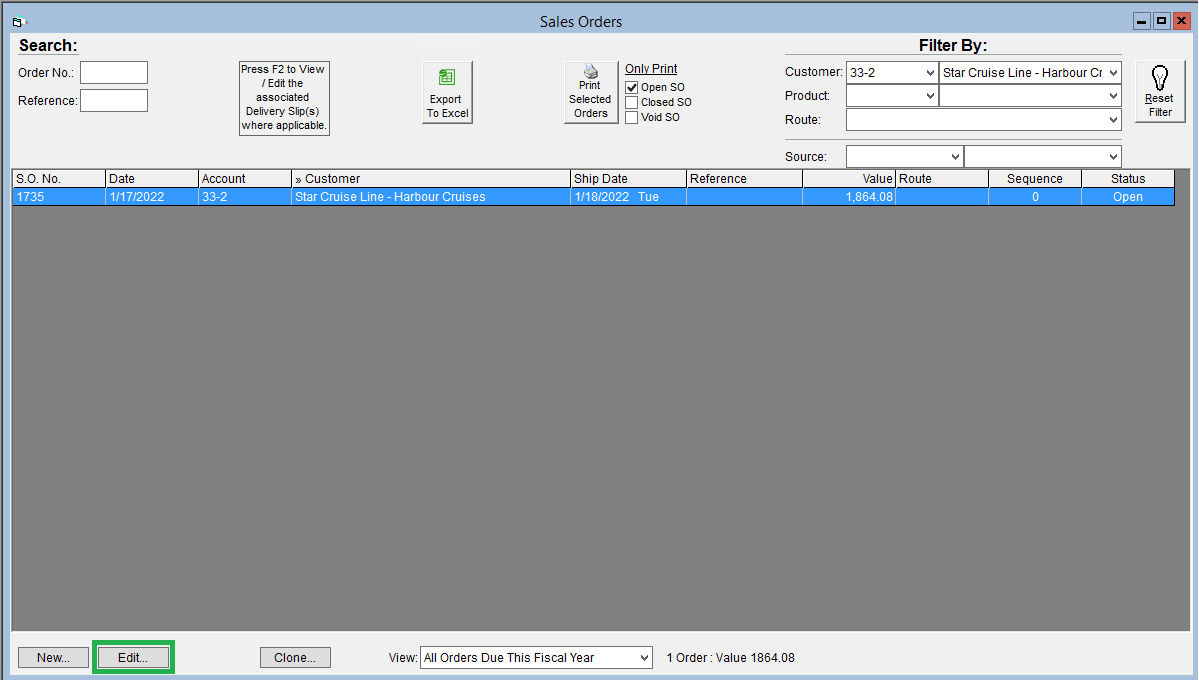This screenshot has height=680, width=1199.
Task: Sort by Reference column header
Action: tap(745, 179)
